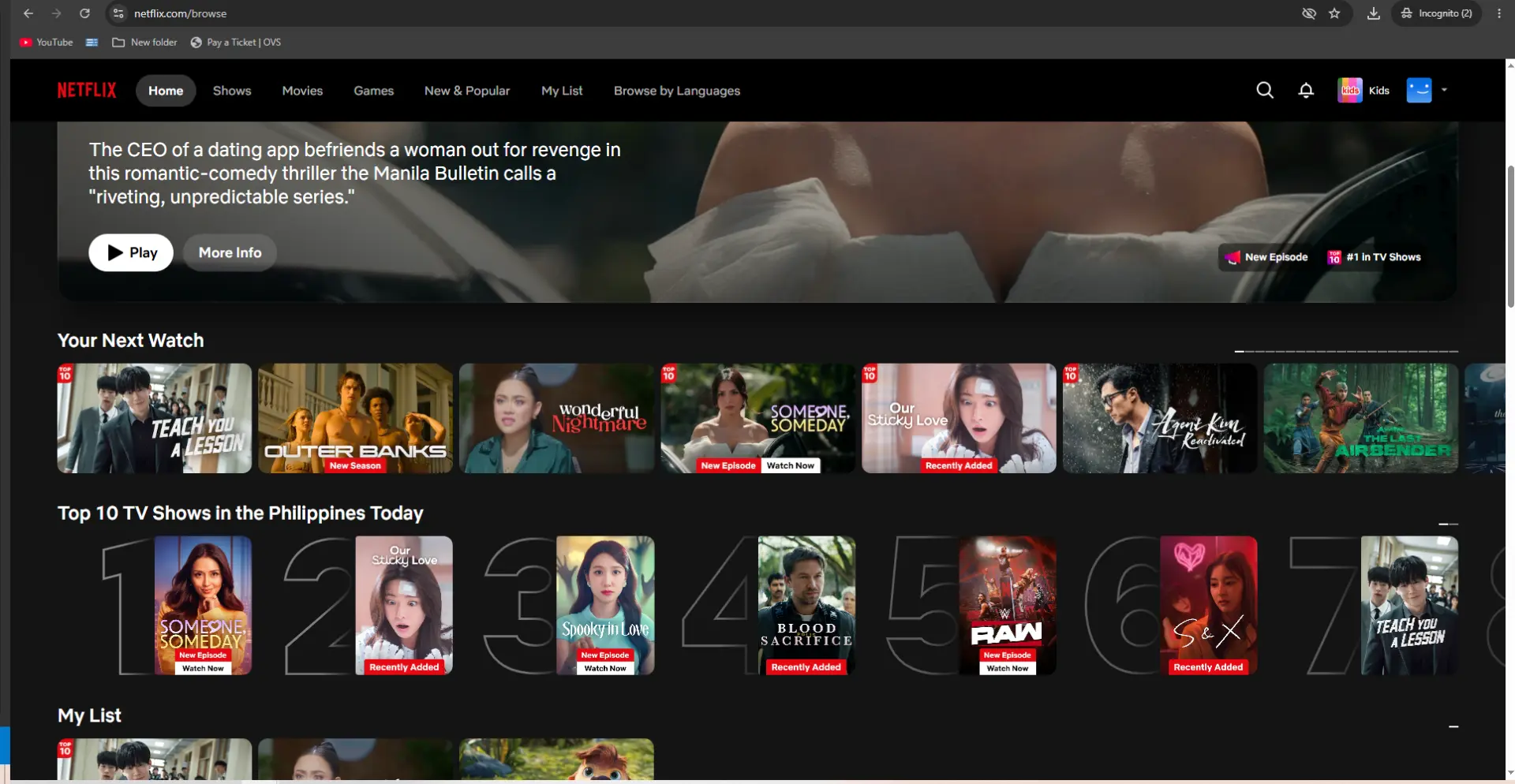Screen dimensions: 1515x784
Task: Play the featured series
Action: tap(131, 252)
